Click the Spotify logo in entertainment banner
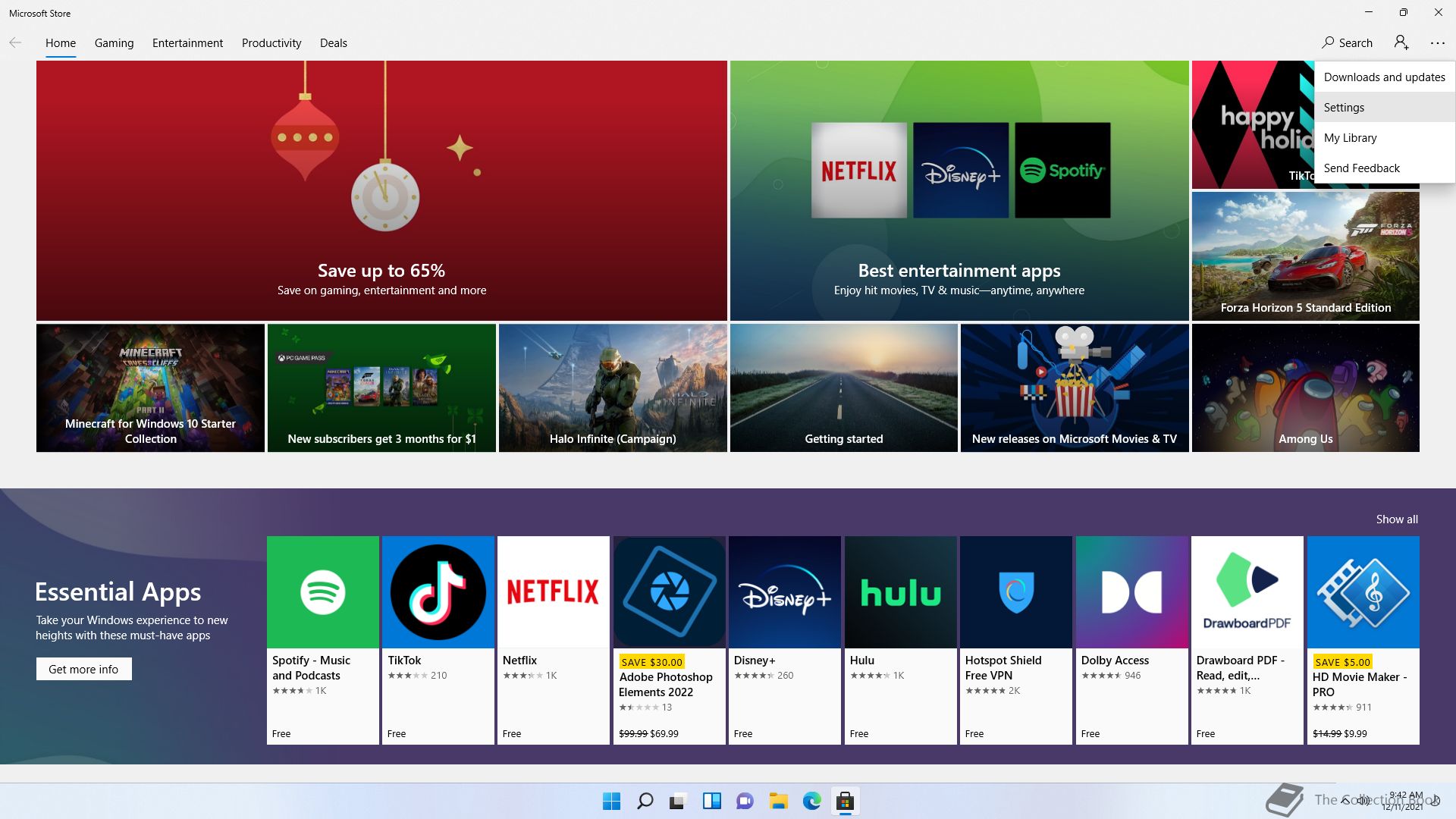This screenshot has height=819, width=1456. click(x=1062, y=171)
